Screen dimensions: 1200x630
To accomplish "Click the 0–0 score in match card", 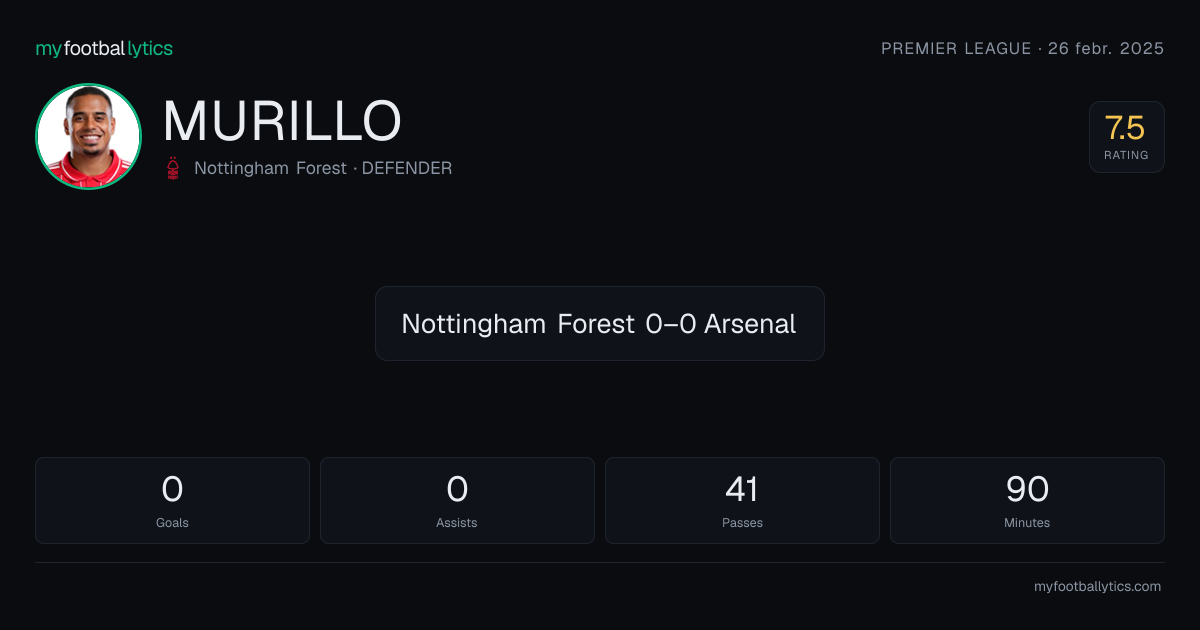I will [x=670, y=324].
